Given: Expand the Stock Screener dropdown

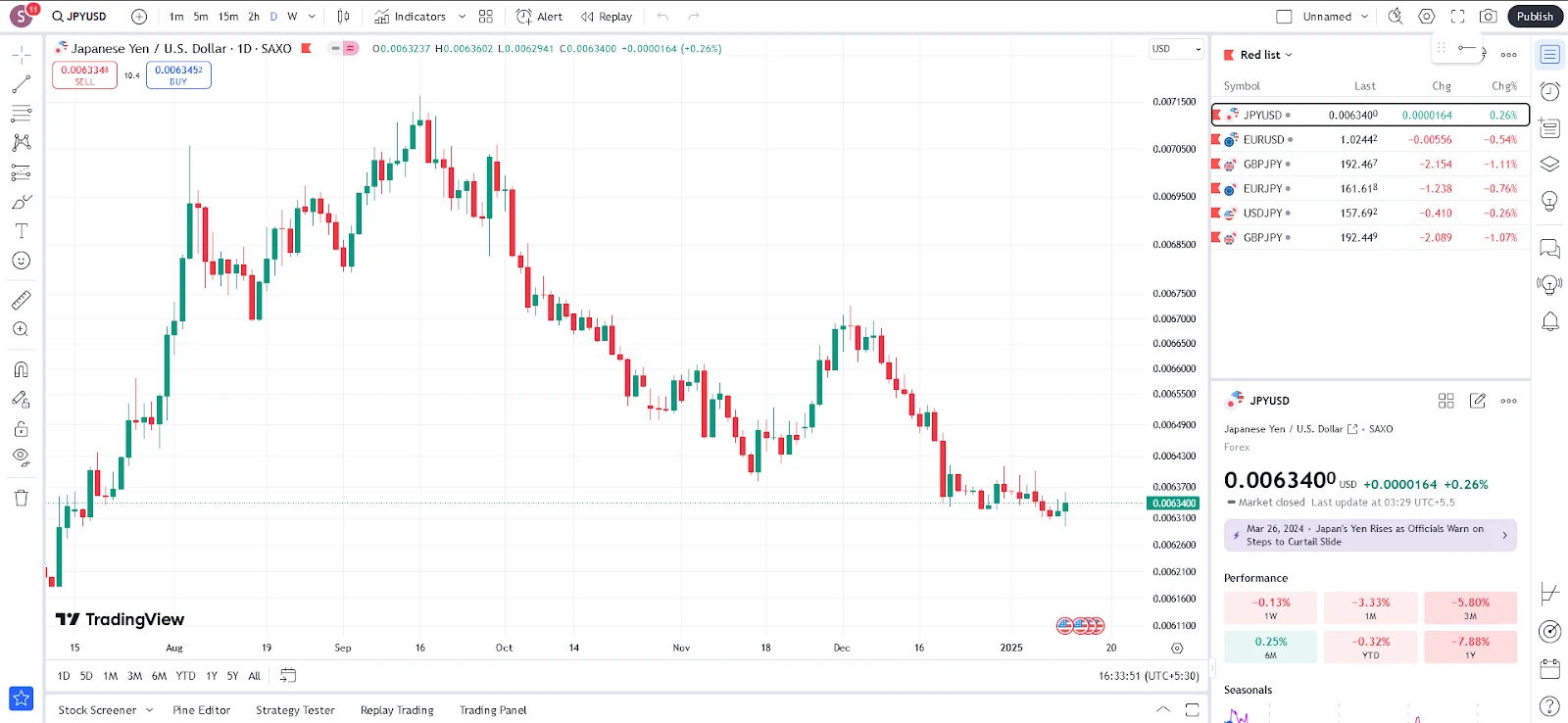Looking at the screenshot, I should coord(150,710).
